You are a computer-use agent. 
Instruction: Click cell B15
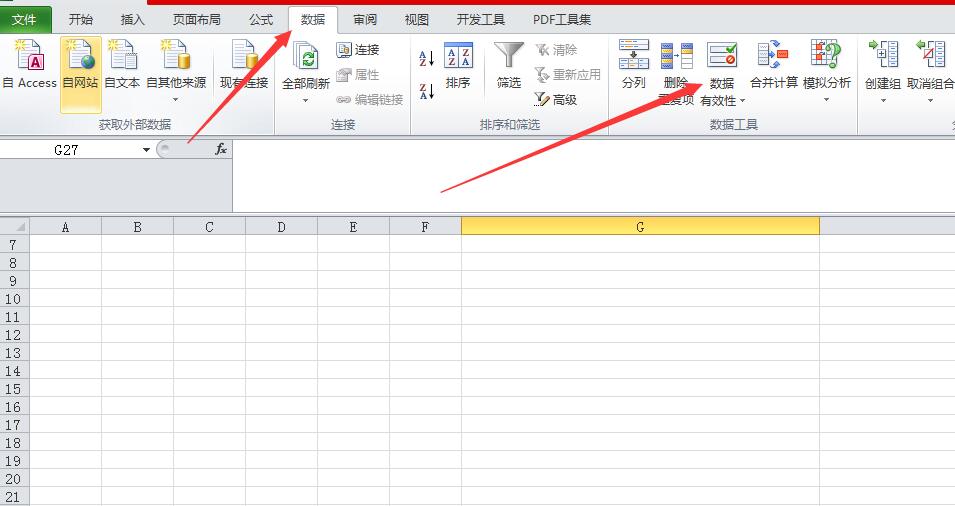[137, 388]
